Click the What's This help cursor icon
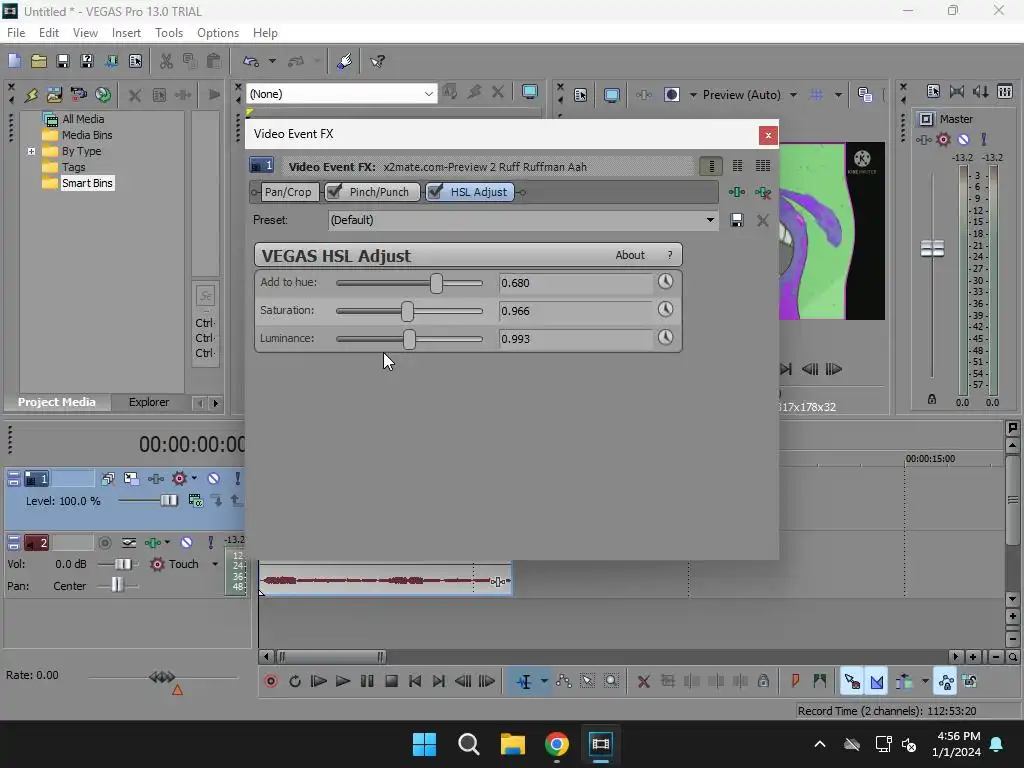Image resolution: width=1024 pixels, height=768 pixels. tap(377, 61)
